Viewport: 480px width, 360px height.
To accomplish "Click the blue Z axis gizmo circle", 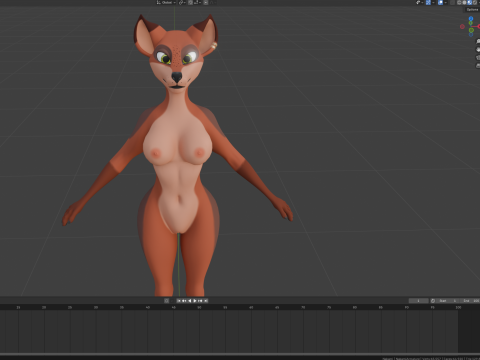I will pos(471,19).
